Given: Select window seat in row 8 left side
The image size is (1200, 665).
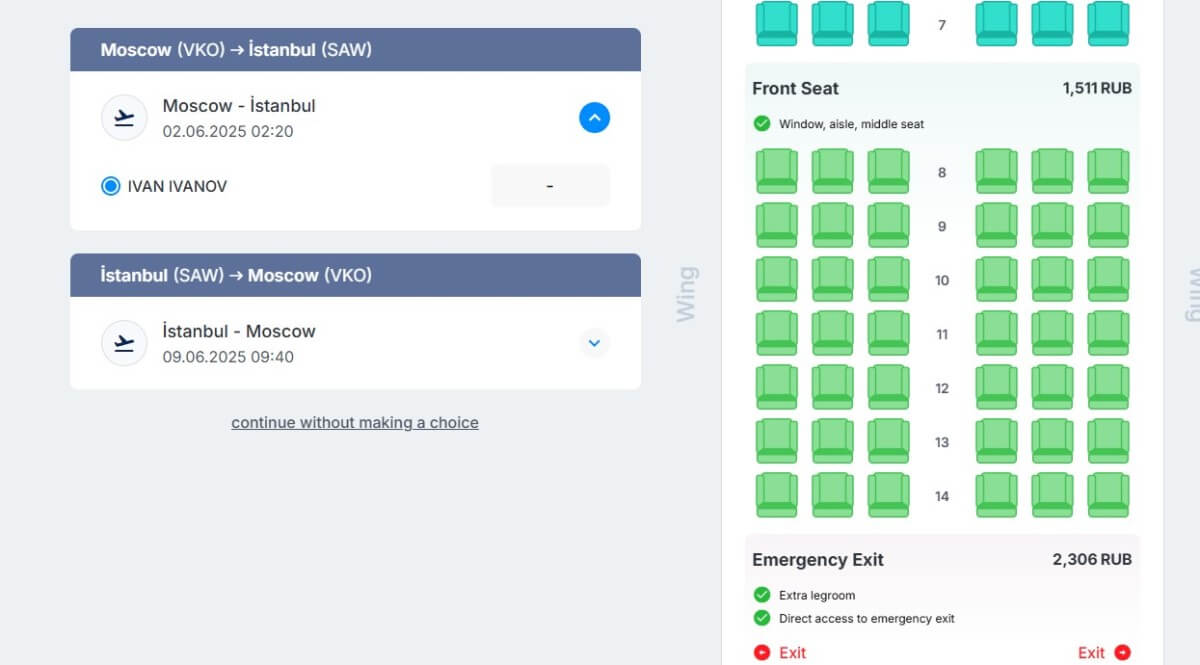Looking at the screenshot, I should click(x=776, y=171).
